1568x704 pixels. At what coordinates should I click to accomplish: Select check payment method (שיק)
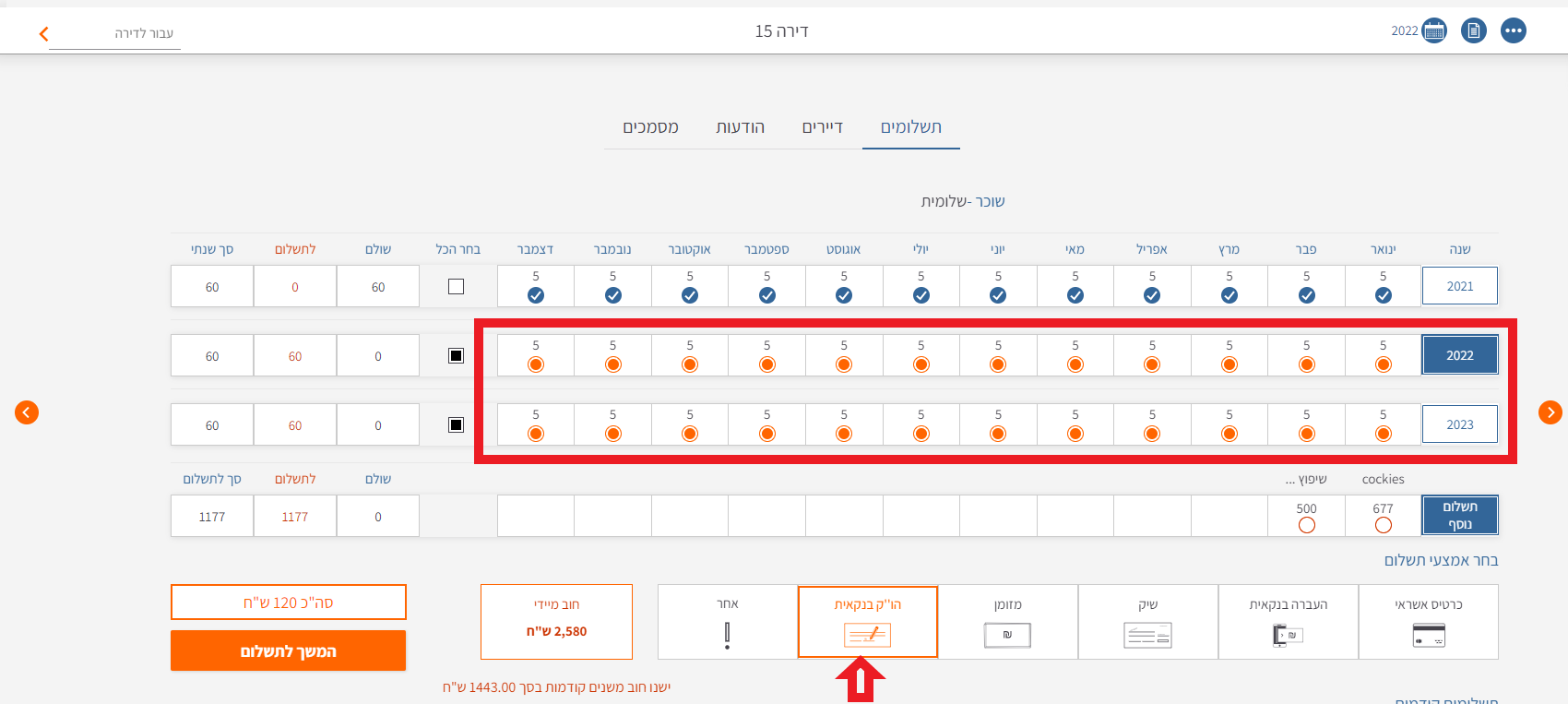(1147, 622)
